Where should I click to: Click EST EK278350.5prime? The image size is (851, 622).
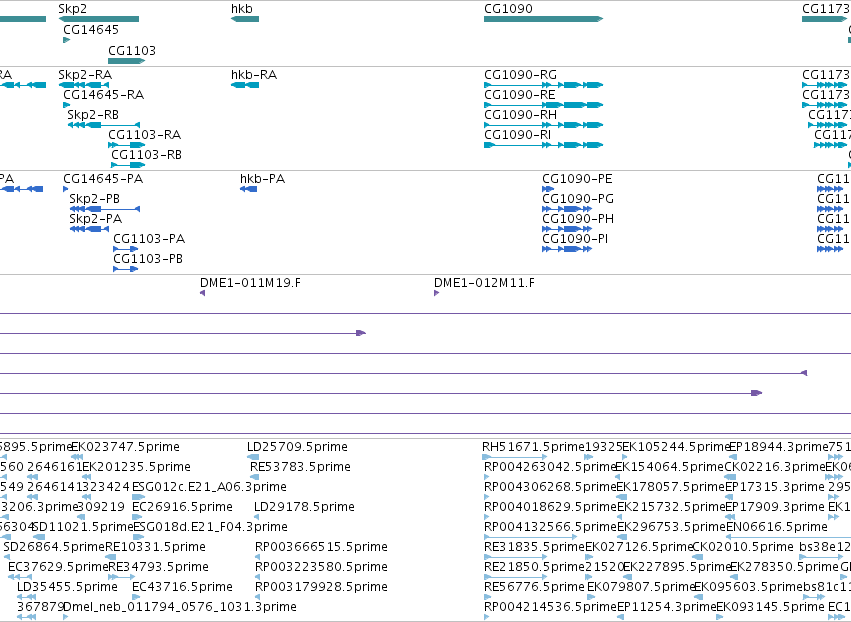(784, 567)
